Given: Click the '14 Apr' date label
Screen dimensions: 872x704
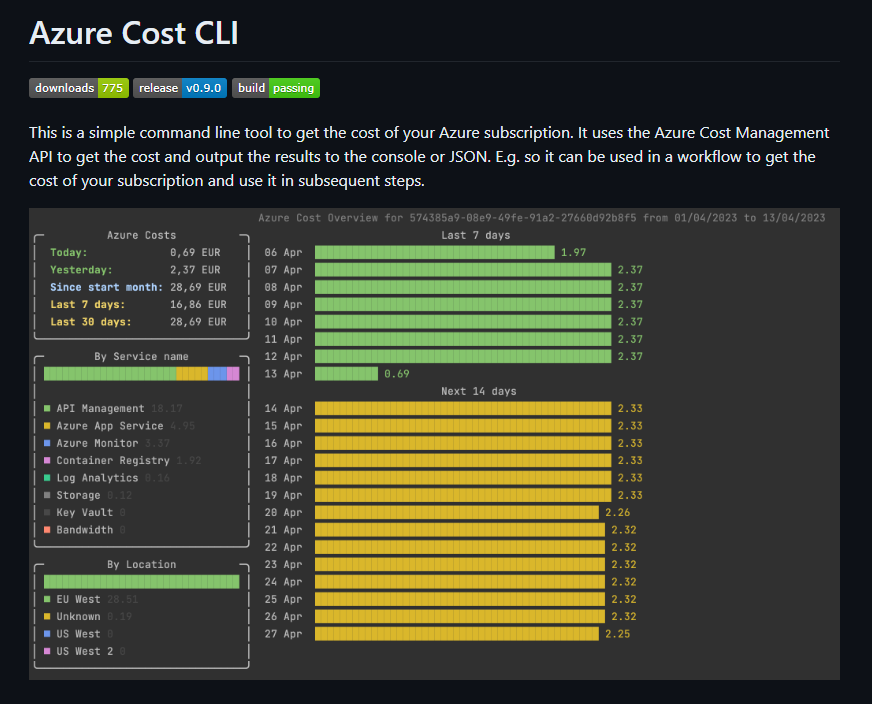Looking at the screenshot, I should 283,408.
